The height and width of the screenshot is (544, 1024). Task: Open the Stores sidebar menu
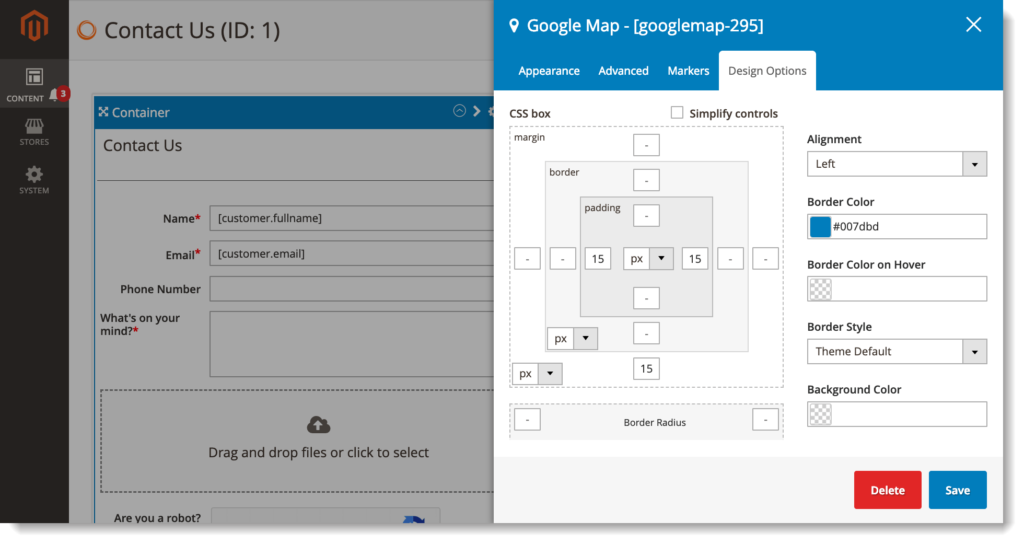pyautogui.click(x=34, y=132)
